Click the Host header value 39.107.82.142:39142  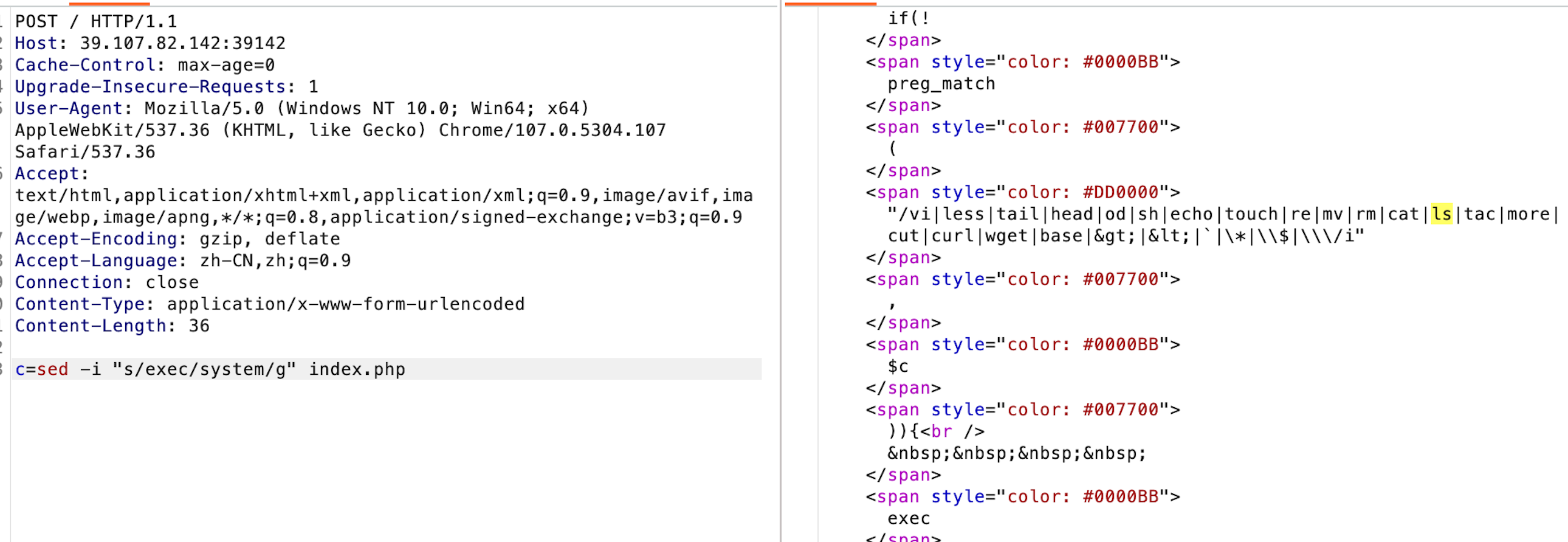(x=182, y=43)
